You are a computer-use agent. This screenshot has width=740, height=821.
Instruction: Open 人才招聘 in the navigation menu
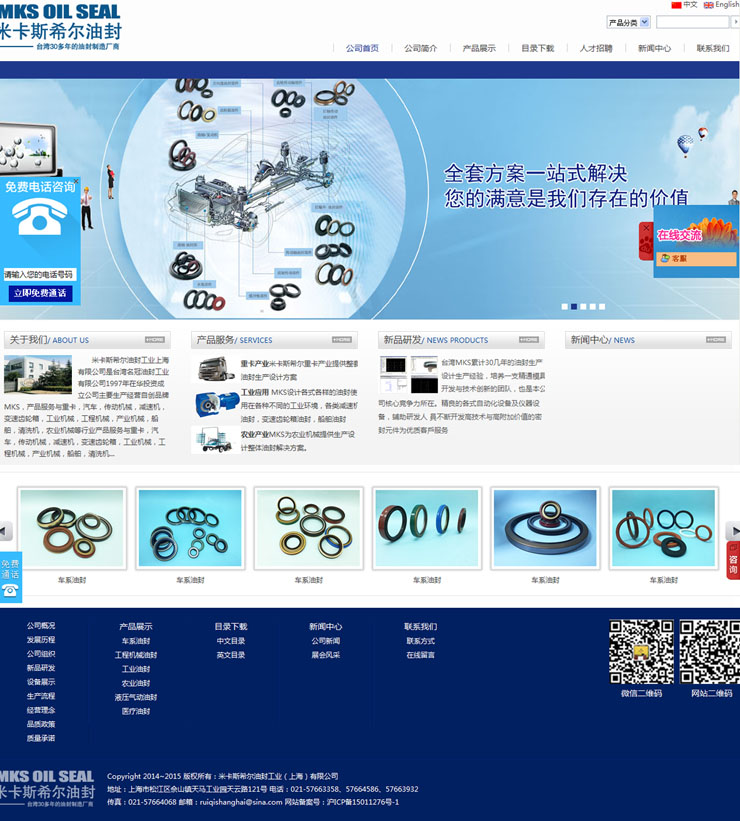[596, 48]
